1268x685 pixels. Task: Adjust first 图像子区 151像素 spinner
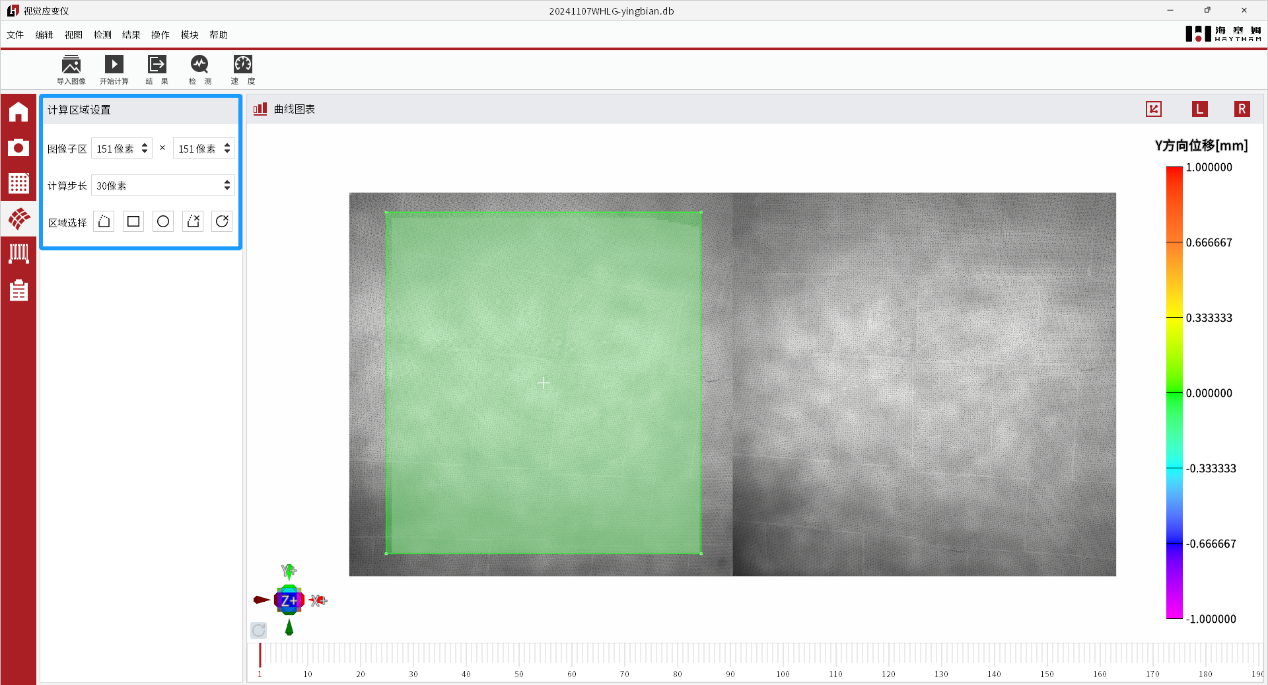[x=146, y=148]
